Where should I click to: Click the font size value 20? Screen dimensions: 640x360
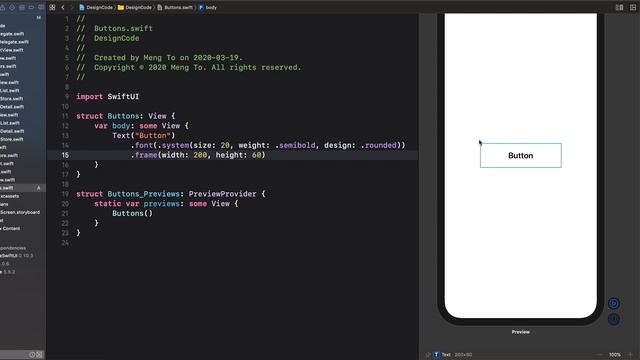(x=225, y=145)
